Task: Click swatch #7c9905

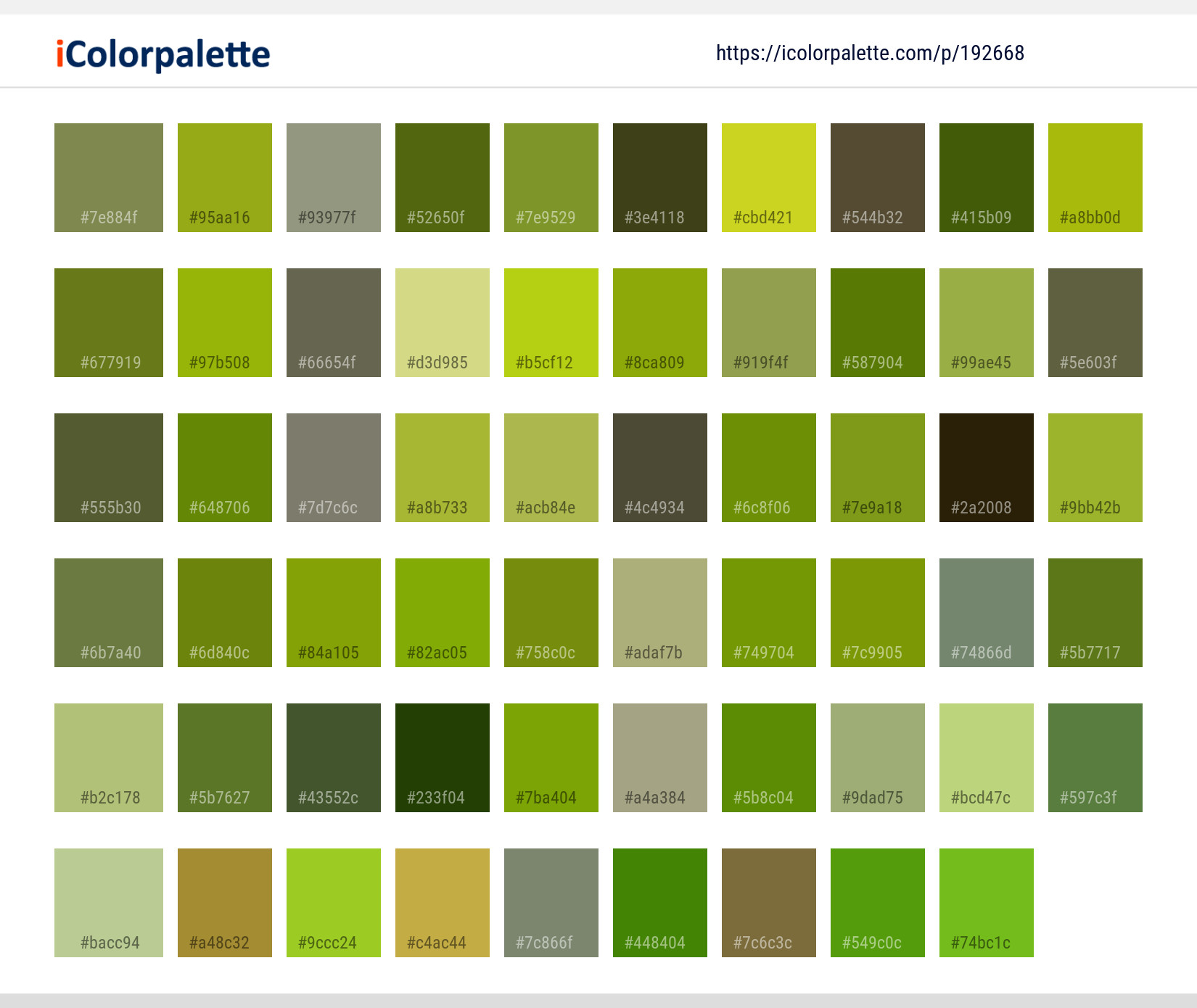Action: click(878, 613)
